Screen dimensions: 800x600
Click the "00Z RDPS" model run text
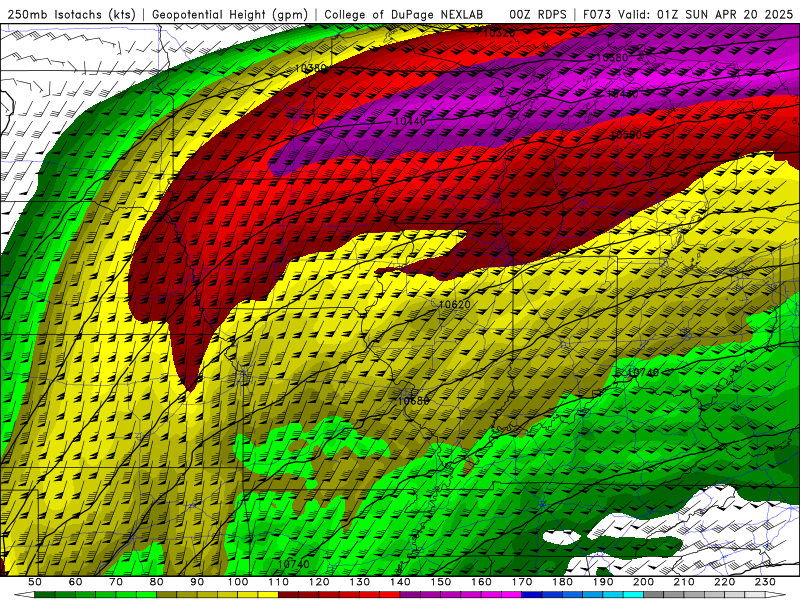pyautogui.click(x=538, y=15)
